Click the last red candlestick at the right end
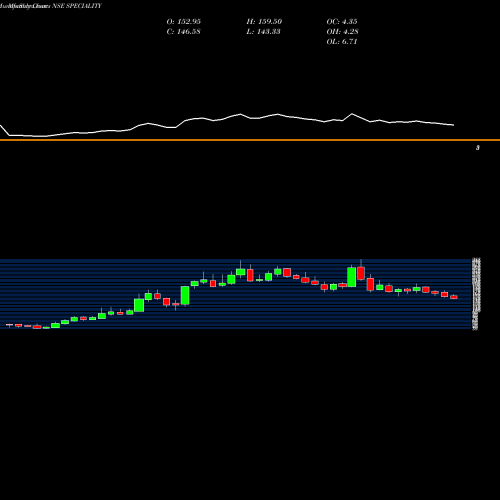500x500 pixels. (x=454, y=297)
